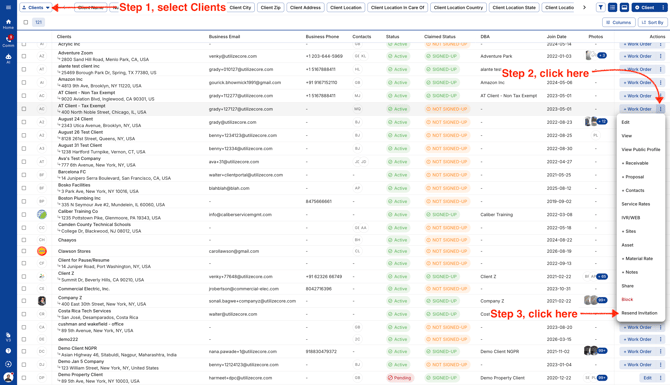Open actions menu for Adventure Zoom row

point(661,56)
